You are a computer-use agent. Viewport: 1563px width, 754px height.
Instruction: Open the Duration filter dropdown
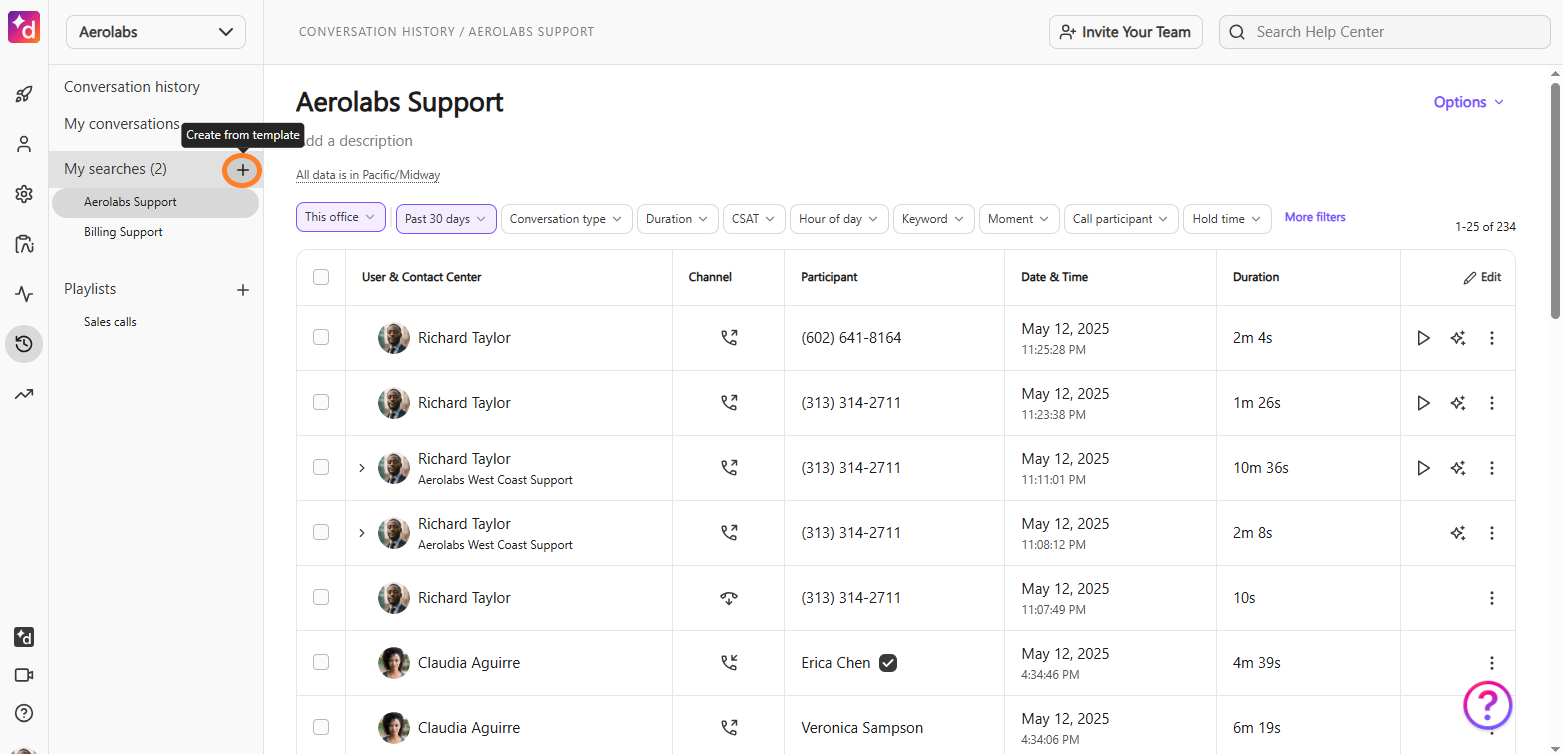678,219
